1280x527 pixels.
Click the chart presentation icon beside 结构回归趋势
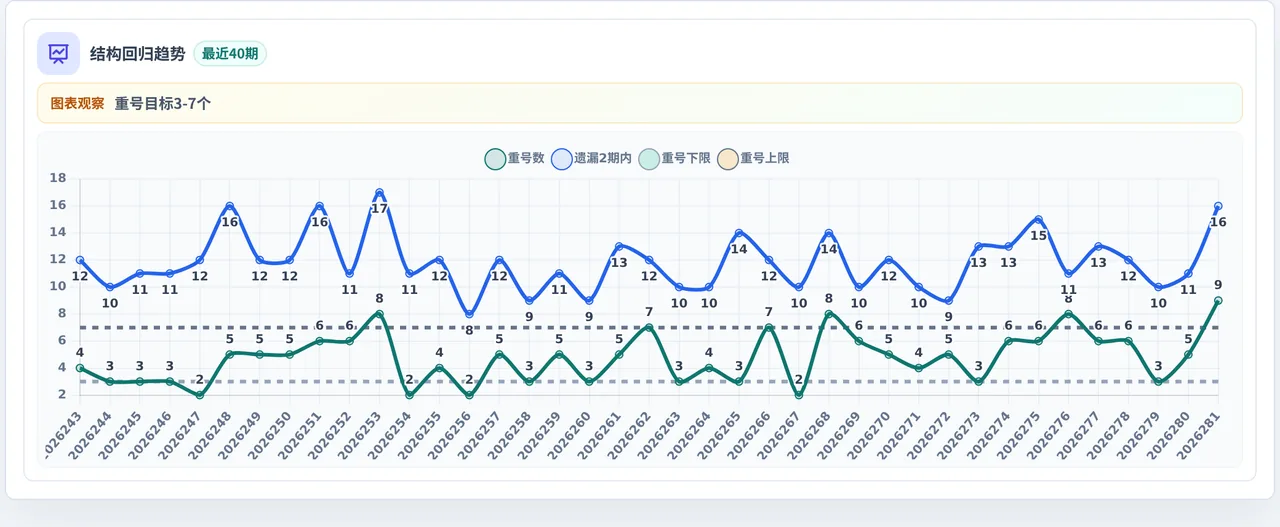click(59, 53)
